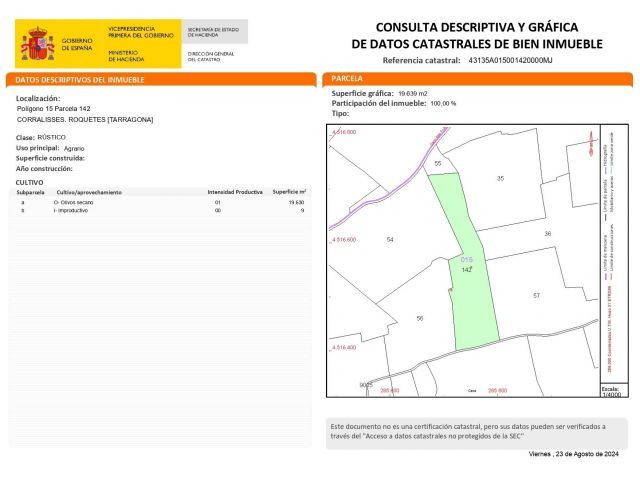Click the gray disclaimer 'Este documento no es una certificación'
The height and width of the screenshot is (480, 640).
point(476,433)
